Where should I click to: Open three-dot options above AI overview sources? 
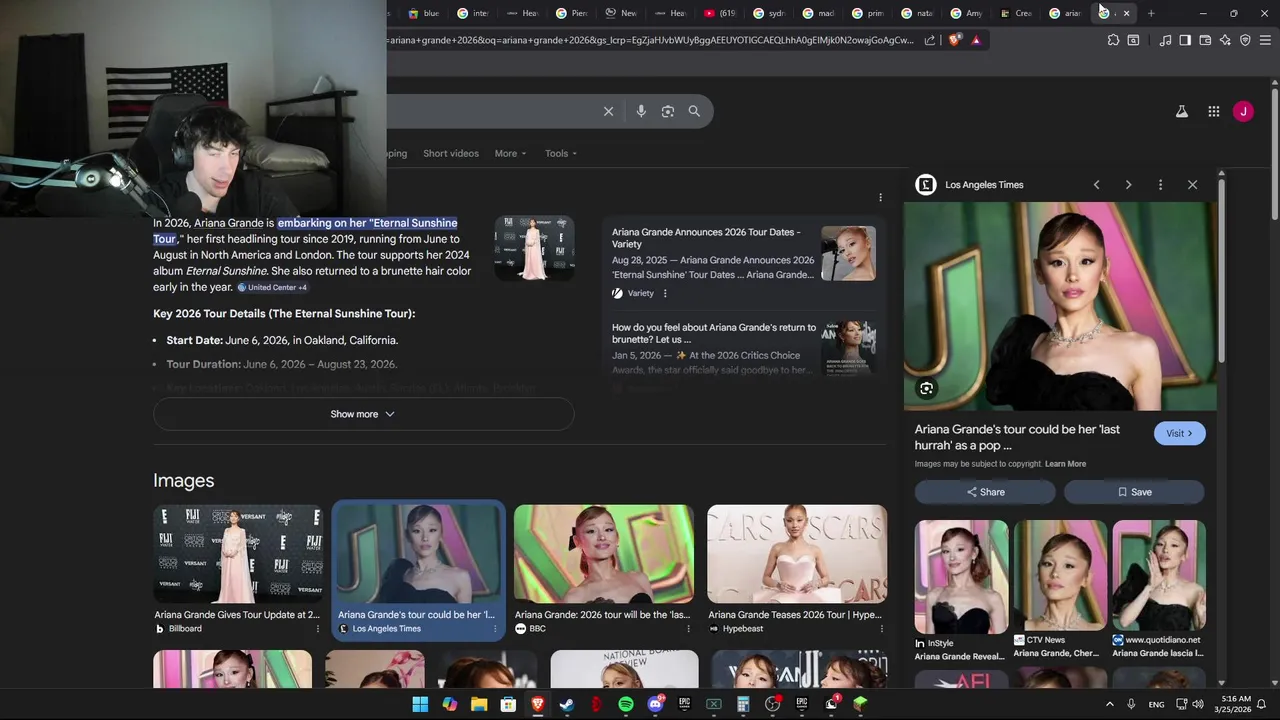[x=880, y=197]
